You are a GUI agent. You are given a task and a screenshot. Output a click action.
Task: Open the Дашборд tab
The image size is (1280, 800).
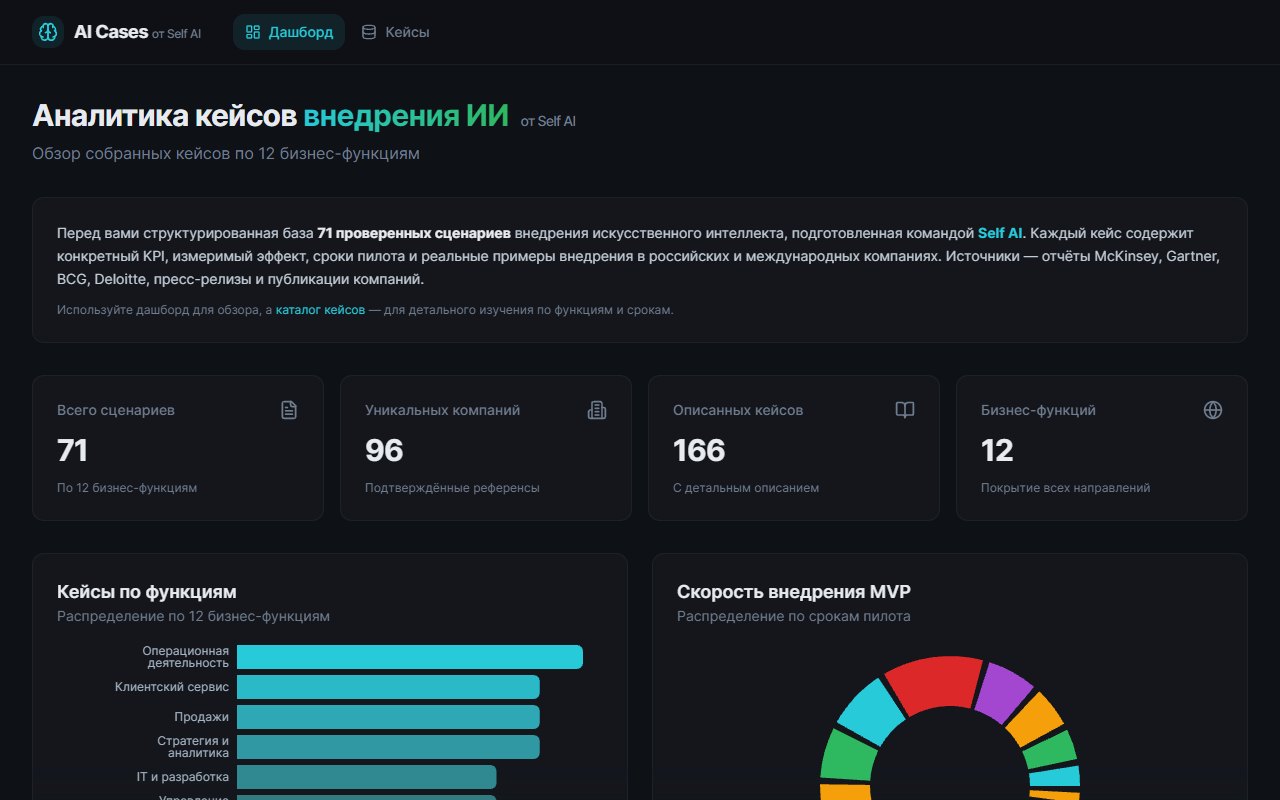click(x=289, y=32)
